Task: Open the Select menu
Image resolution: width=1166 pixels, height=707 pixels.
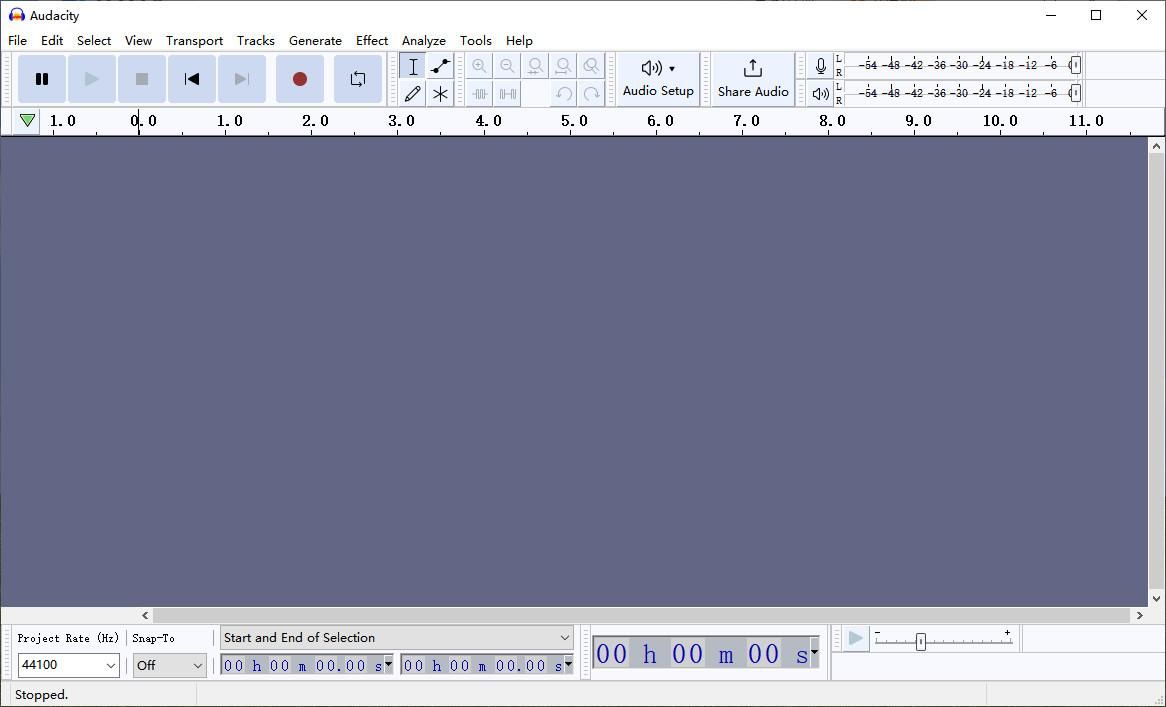Action: (x=94, y=41)
